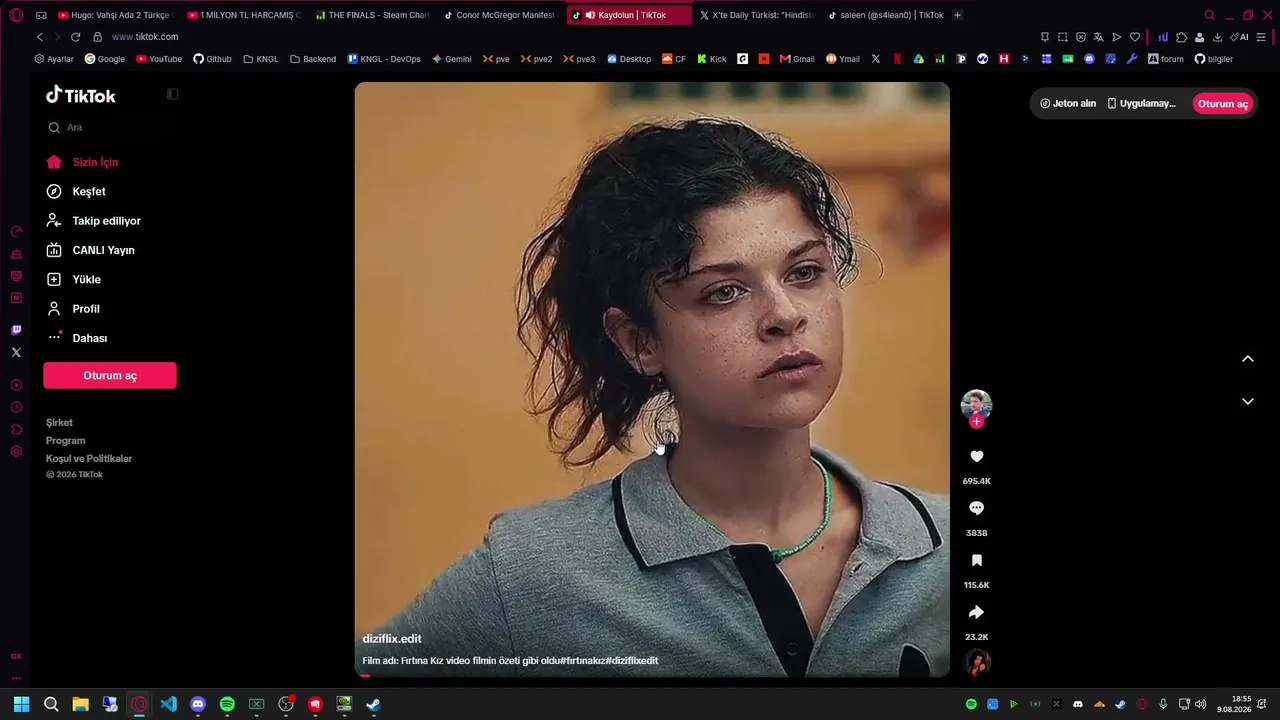Go to the next video with down chevron

1248,401
